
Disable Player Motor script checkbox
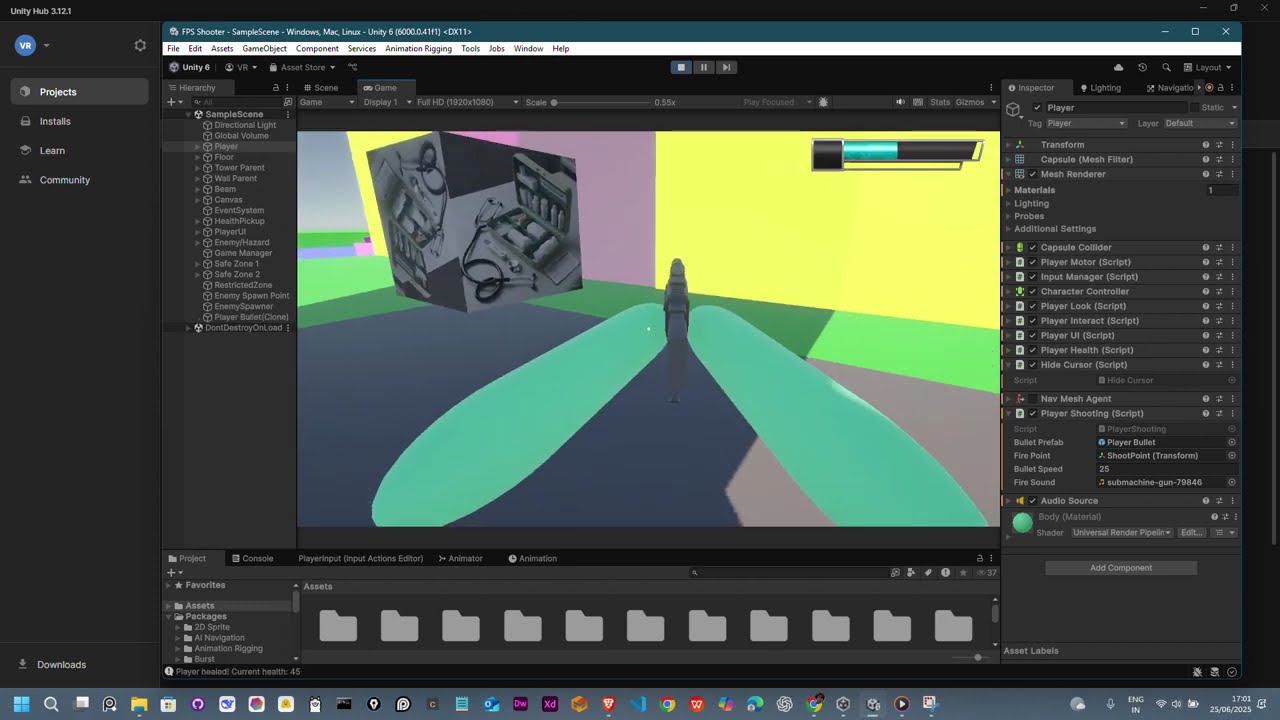[x=1033, y=262]
